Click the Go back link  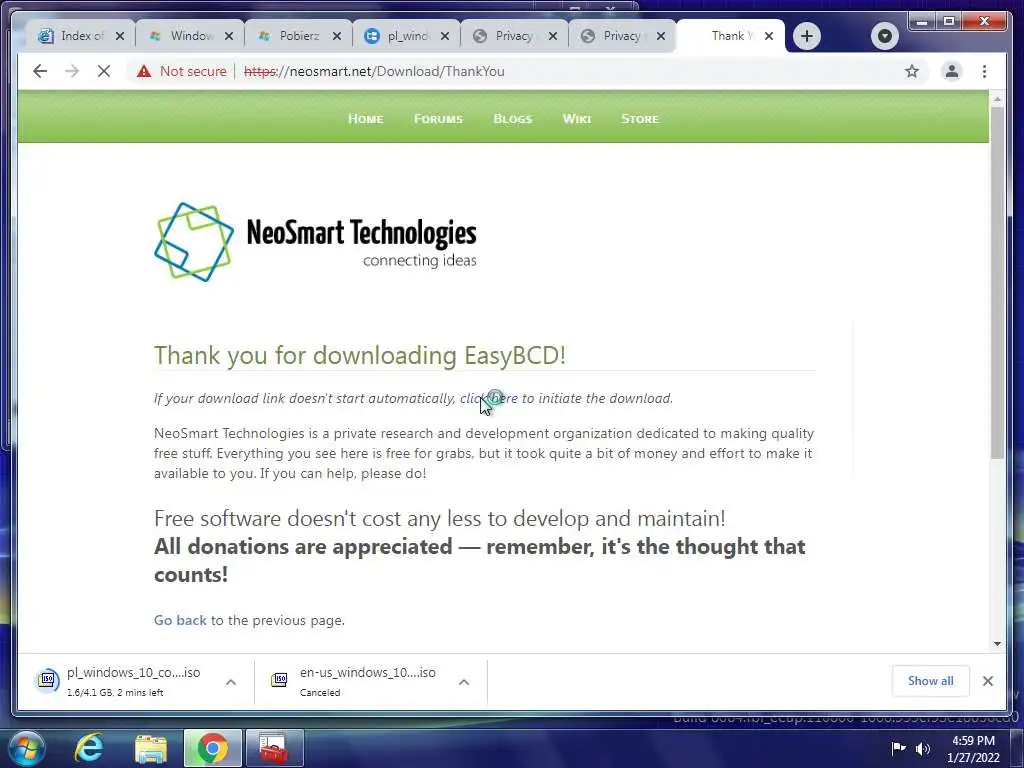click(x=180, y=620)
